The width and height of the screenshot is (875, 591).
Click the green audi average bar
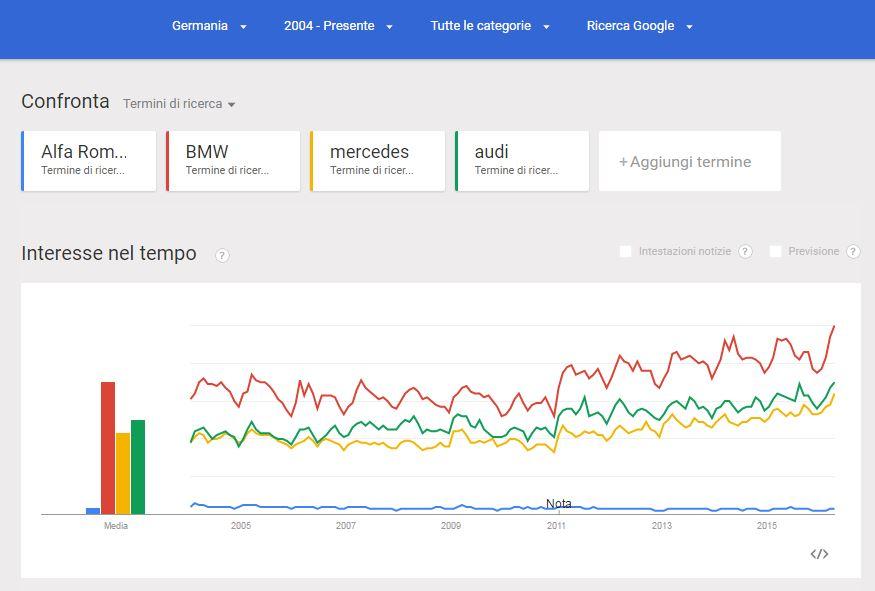pos(138,466)
